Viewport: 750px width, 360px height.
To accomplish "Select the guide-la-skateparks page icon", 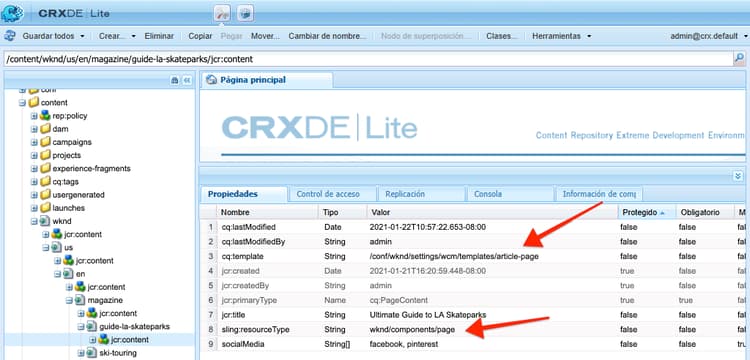I will click(91, 327).
